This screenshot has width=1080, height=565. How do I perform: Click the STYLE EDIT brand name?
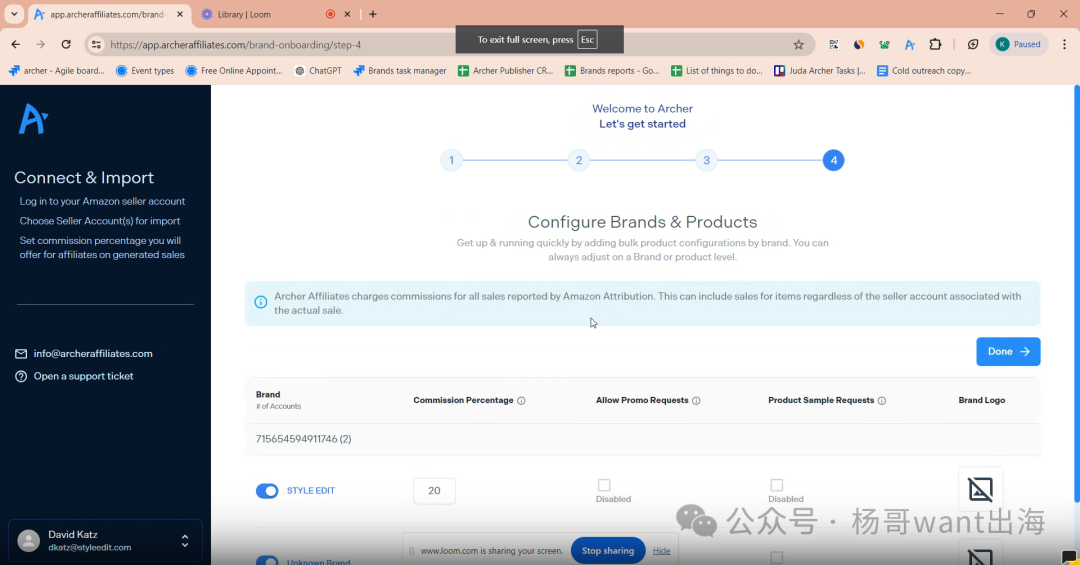311,491
